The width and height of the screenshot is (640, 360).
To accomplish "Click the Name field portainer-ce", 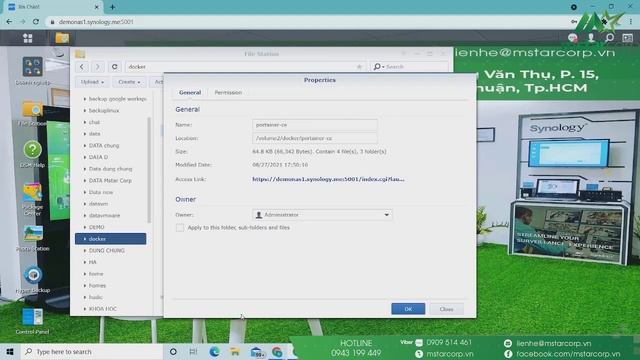I will (x=315, y=125).
